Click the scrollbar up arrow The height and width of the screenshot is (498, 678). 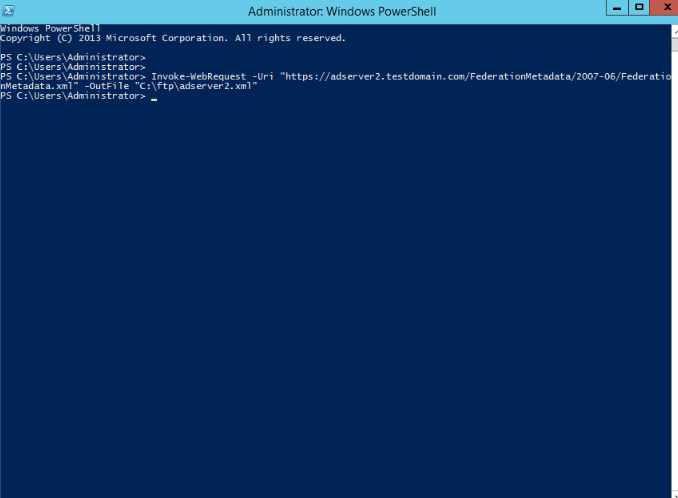(675, 31)
